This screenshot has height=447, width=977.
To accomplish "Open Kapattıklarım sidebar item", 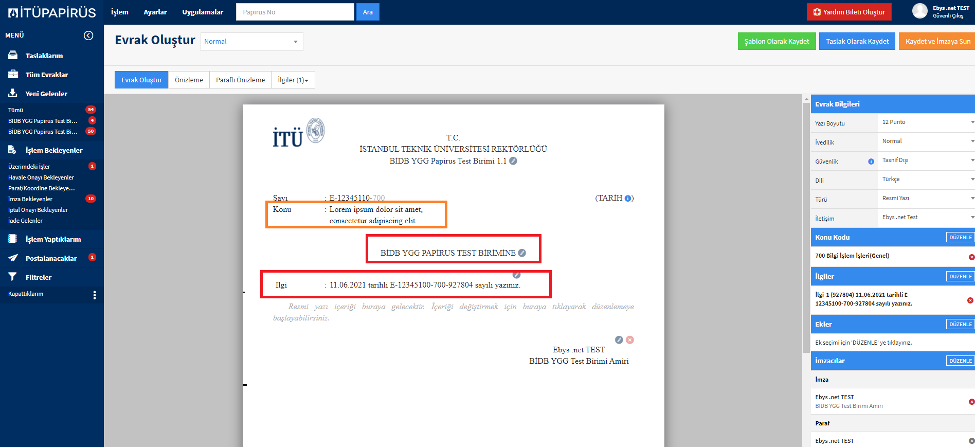I will [x=26, y=294].
